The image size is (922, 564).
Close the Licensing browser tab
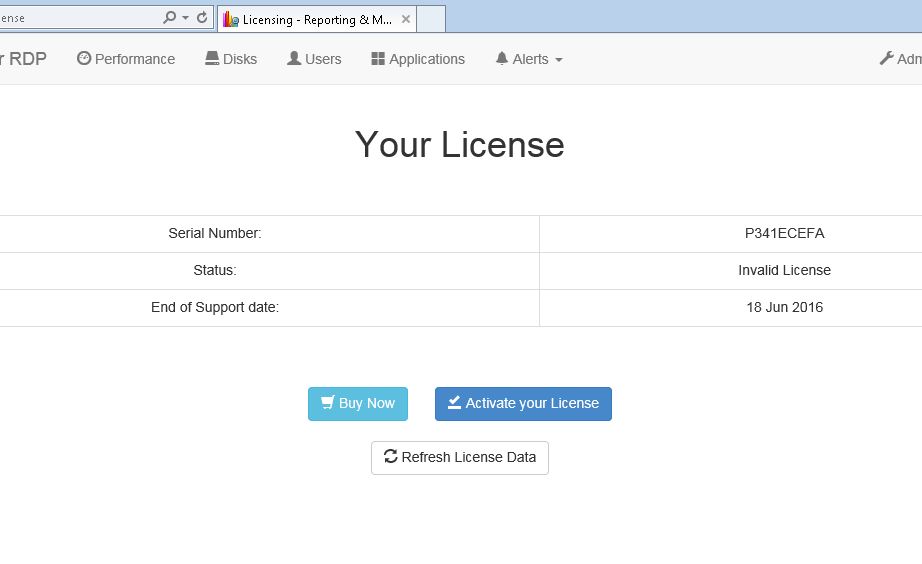(406, 19)
